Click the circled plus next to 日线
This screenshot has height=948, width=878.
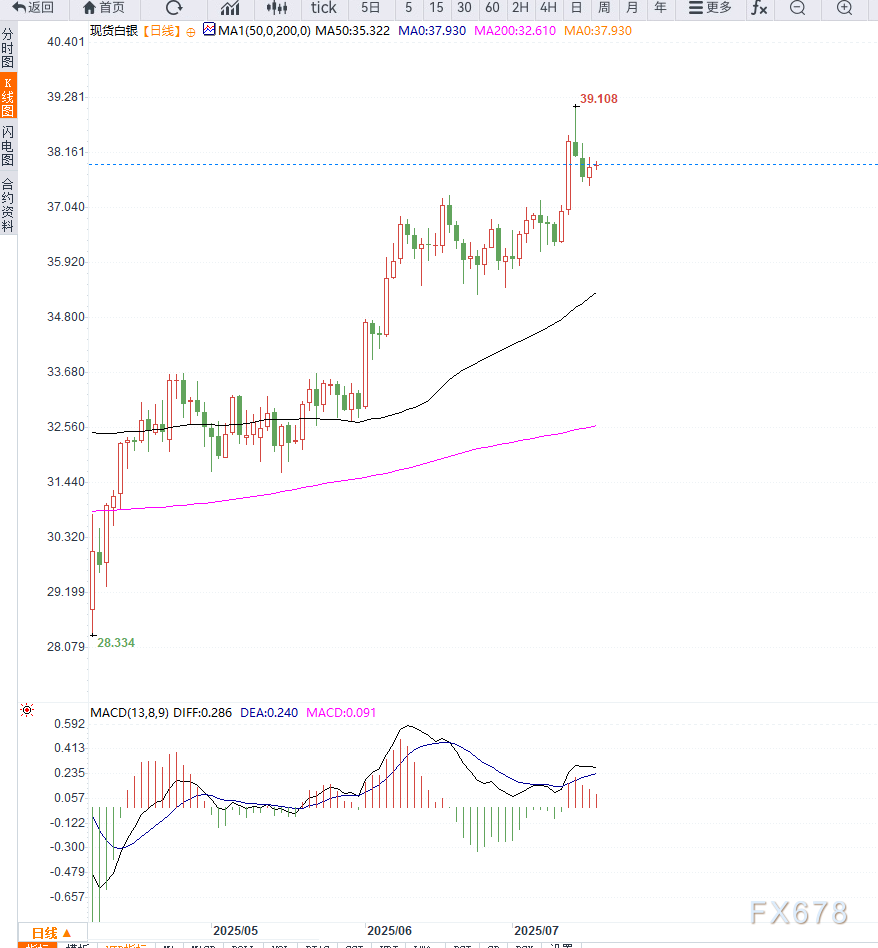point(191,31)
